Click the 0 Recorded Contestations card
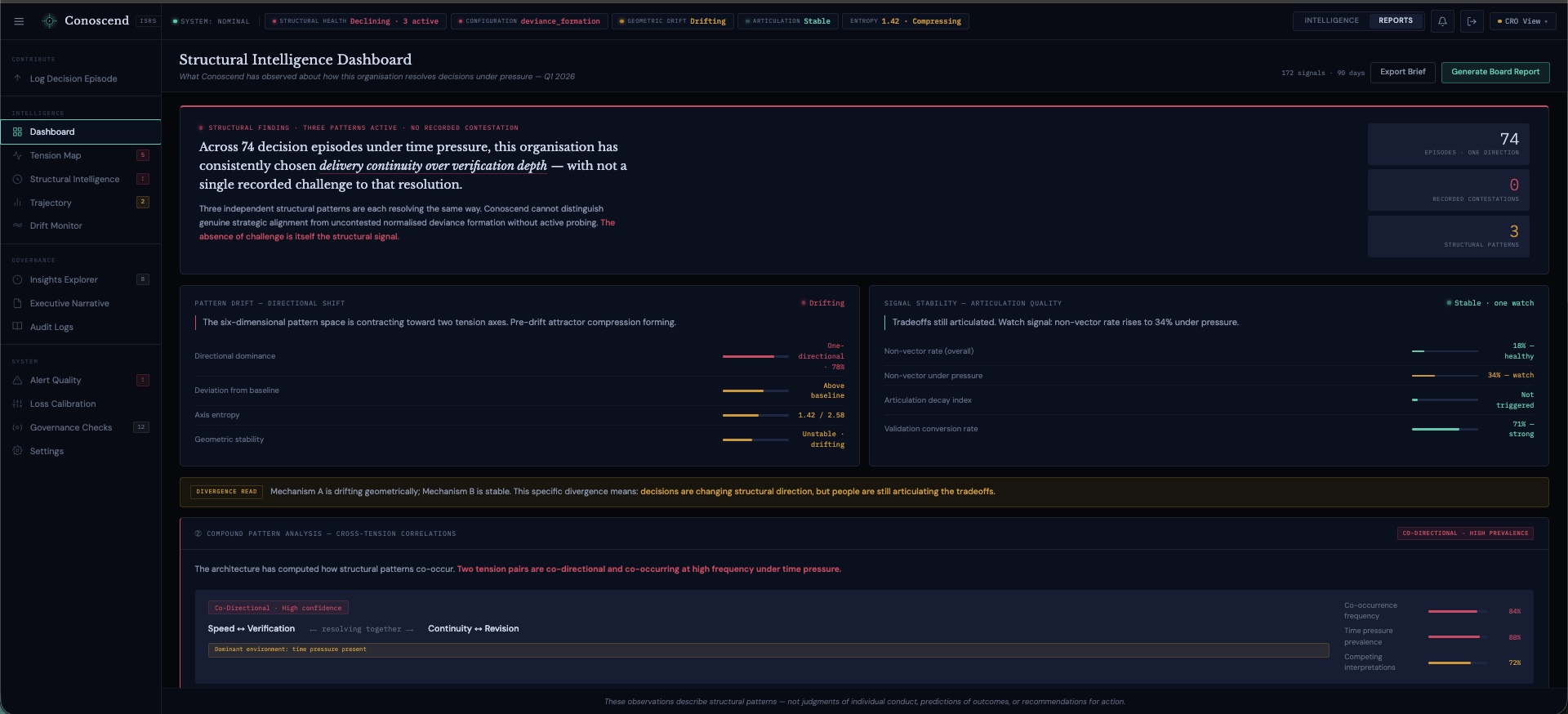1568x714 pixels. click(1449, 190)
